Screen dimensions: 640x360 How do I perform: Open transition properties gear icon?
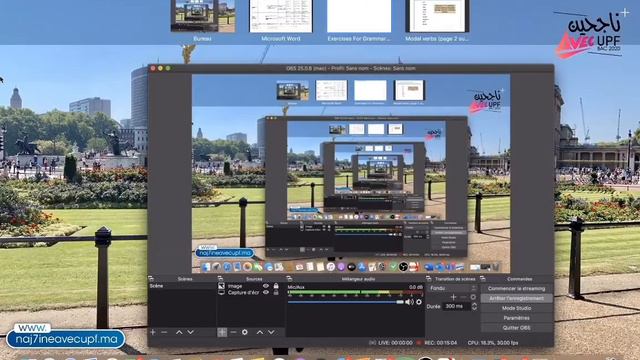(x=473, y=297)
